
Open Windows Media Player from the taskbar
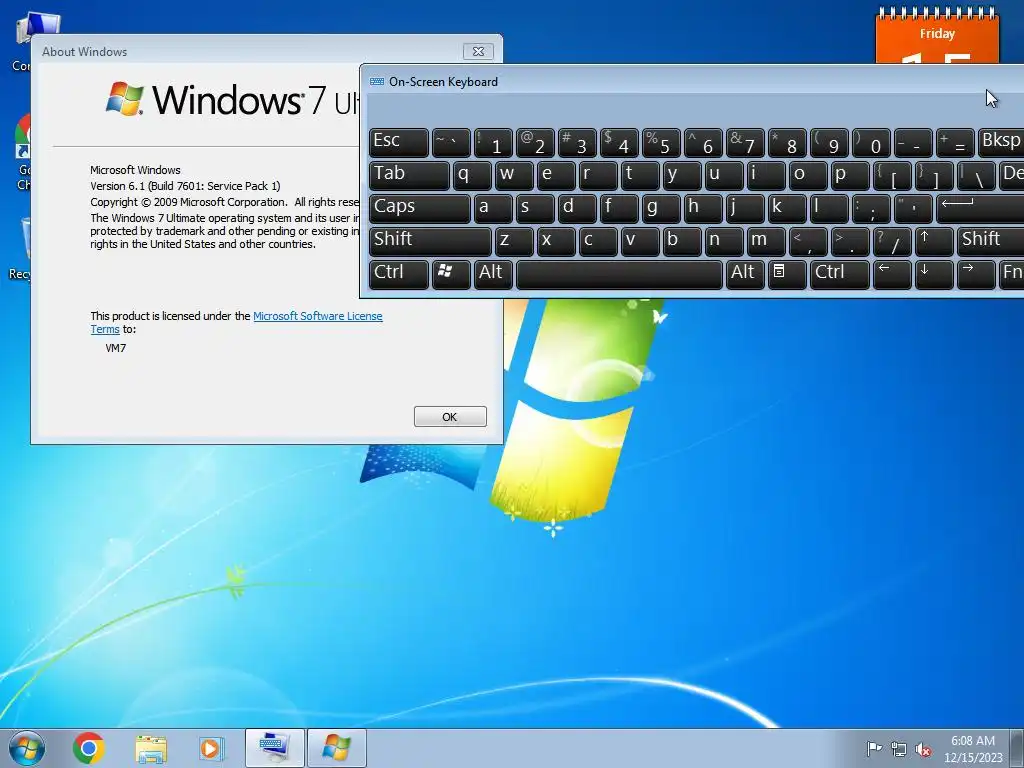pos(211,748)
